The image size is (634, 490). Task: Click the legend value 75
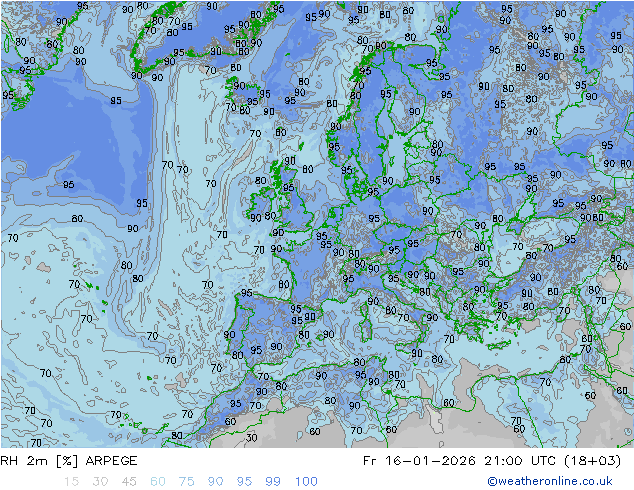pyautogui.click(x=186, y=481)
